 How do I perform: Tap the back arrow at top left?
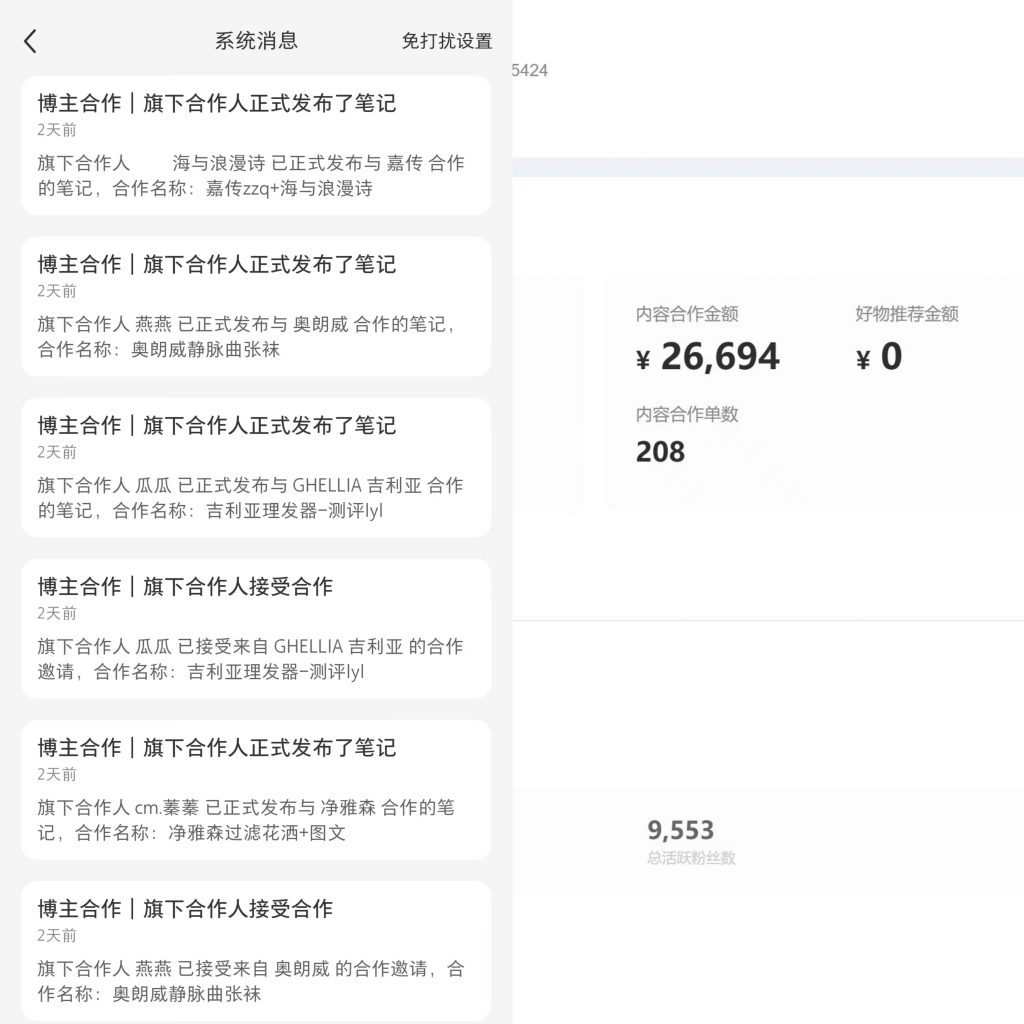pos(28,41)
